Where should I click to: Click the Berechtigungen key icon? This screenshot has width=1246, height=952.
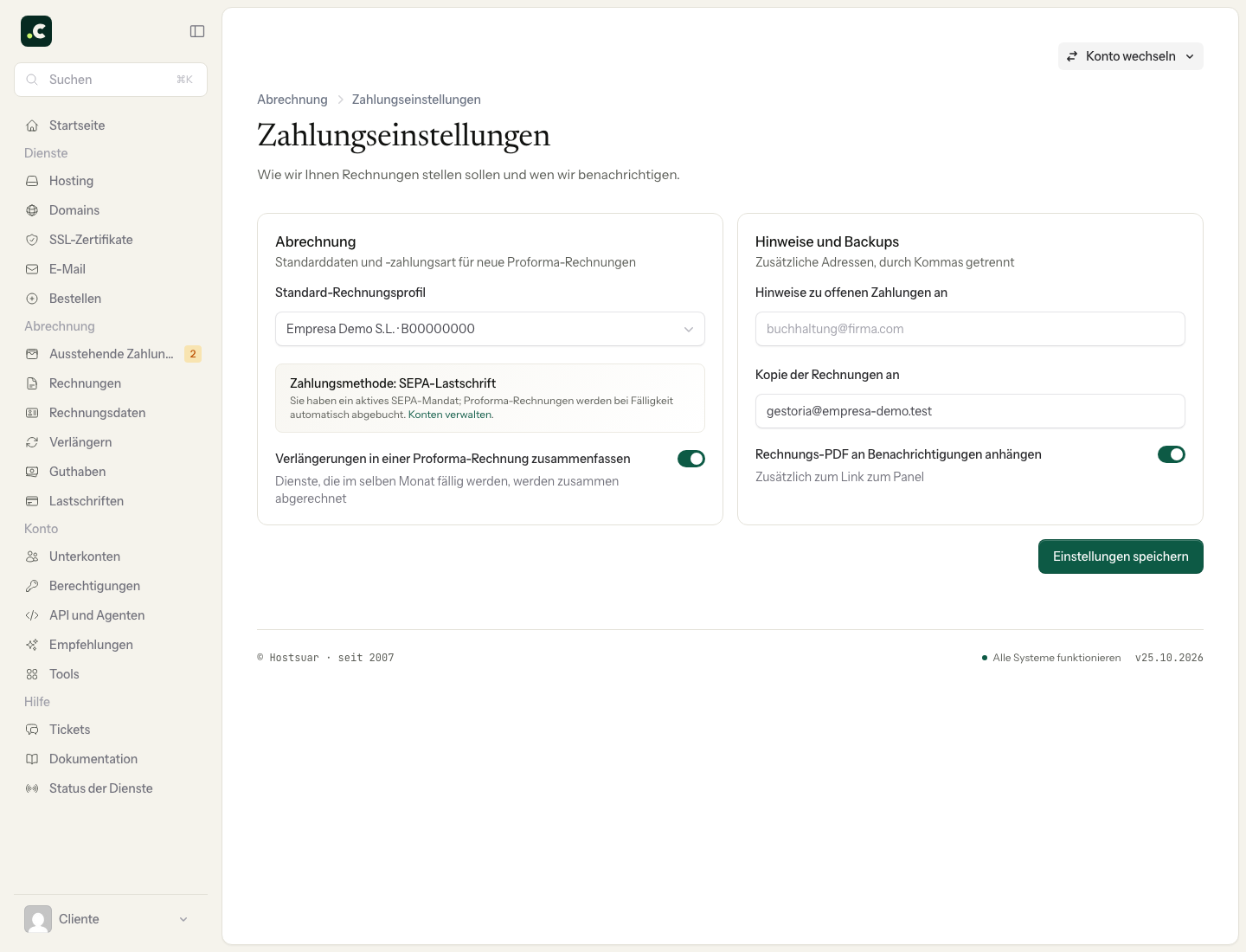(x=32, y=586)
